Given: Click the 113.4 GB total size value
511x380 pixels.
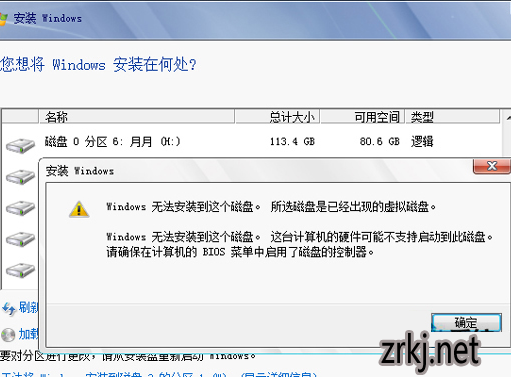Looking at the screenshot, I should point(292,142).
